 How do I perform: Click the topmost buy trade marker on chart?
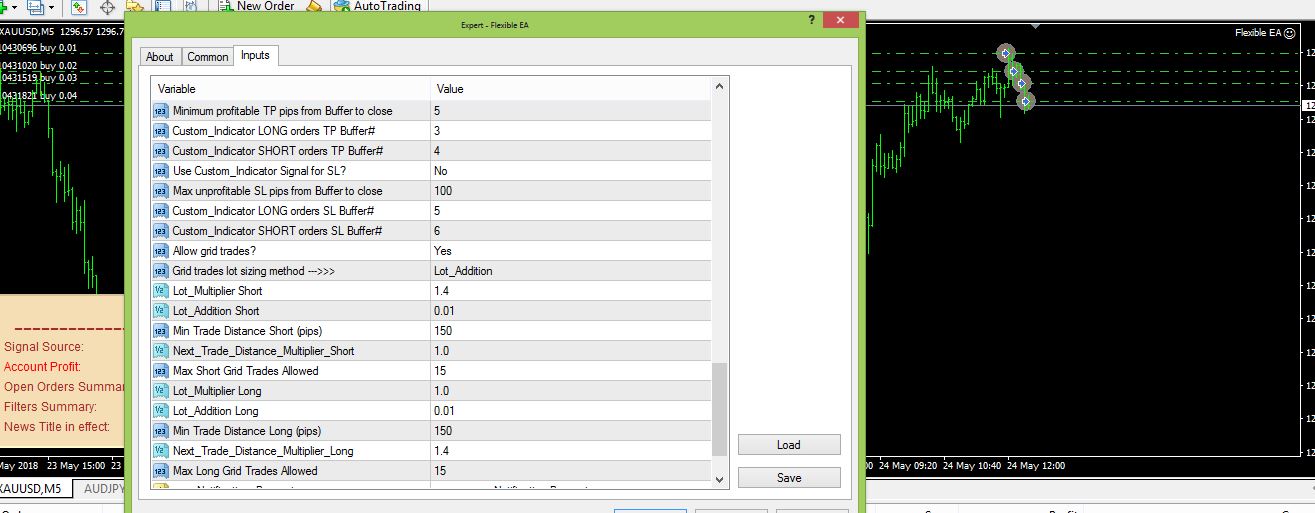tap(1005, 53)
